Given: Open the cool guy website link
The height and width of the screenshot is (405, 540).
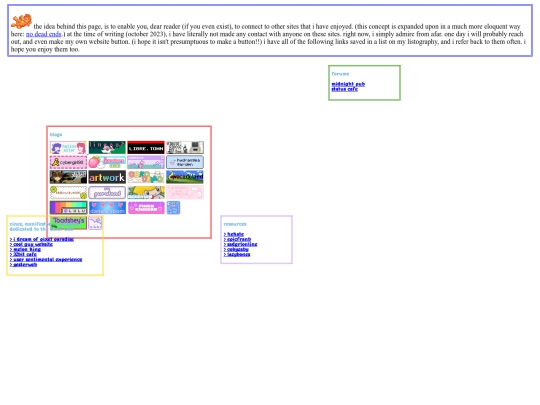Looking at the screenshot, I should [31, 244].
